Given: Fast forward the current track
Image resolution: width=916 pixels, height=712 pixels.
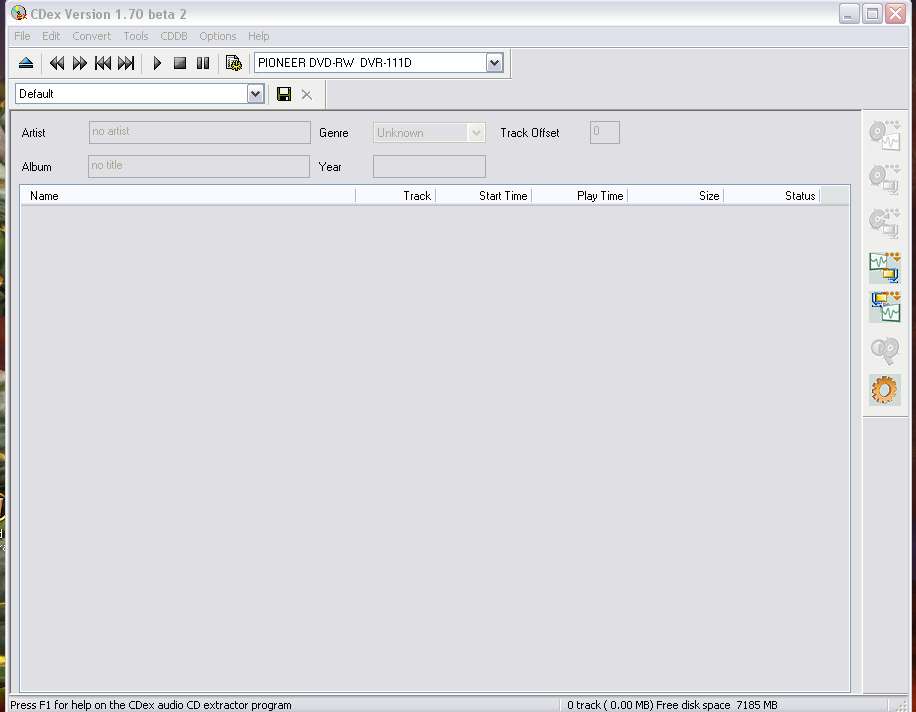Looking at the screenshot, I should pyautogui.click(x=79, y=63).
